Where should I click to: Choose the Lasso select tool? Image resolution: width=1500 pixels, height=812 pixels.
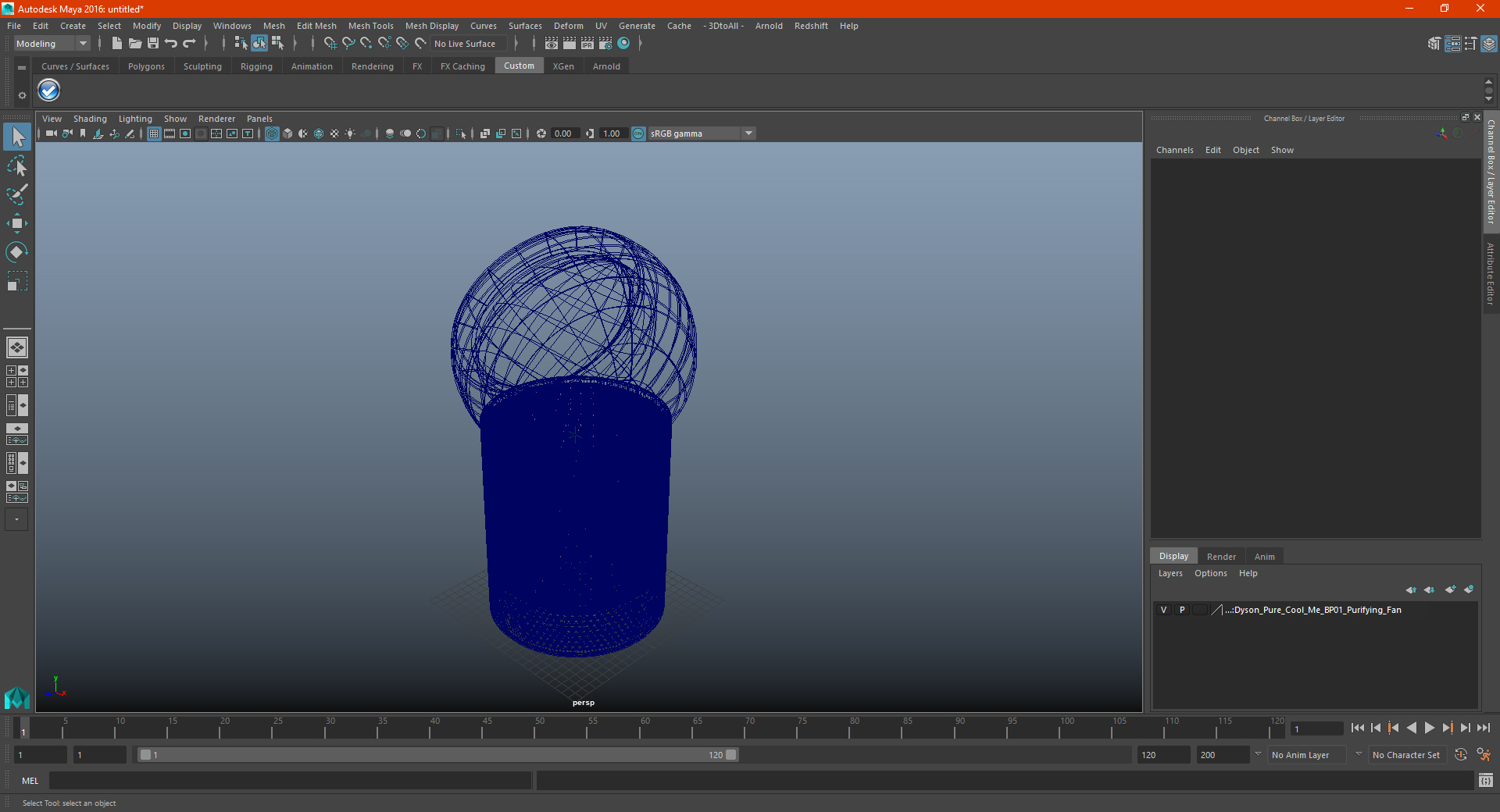point(16,166)
